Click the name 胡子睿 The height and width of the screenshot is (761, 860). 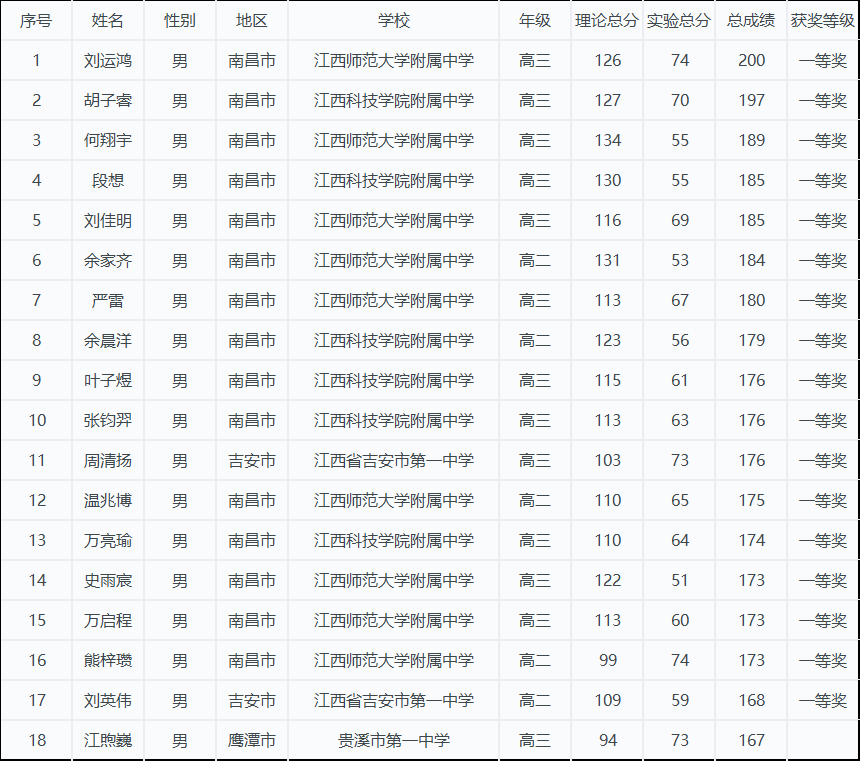pos(108,101)
